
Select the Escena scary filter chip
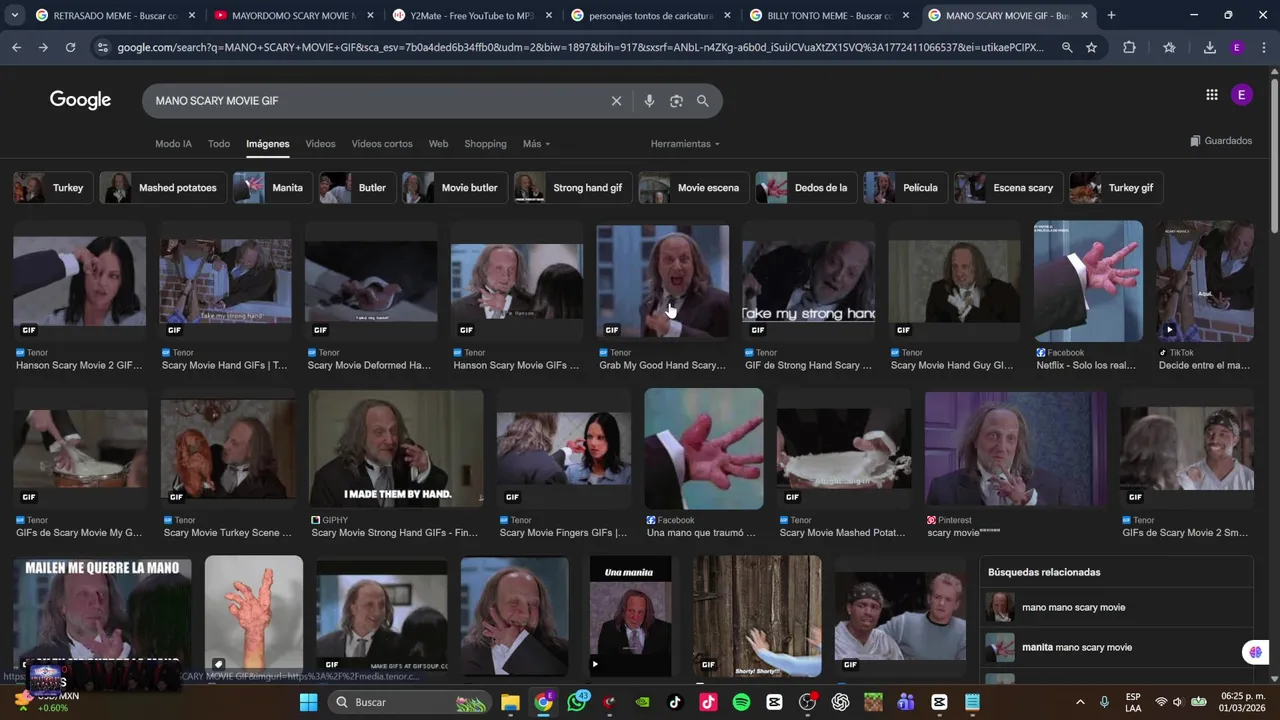[x=1008, y=188]
